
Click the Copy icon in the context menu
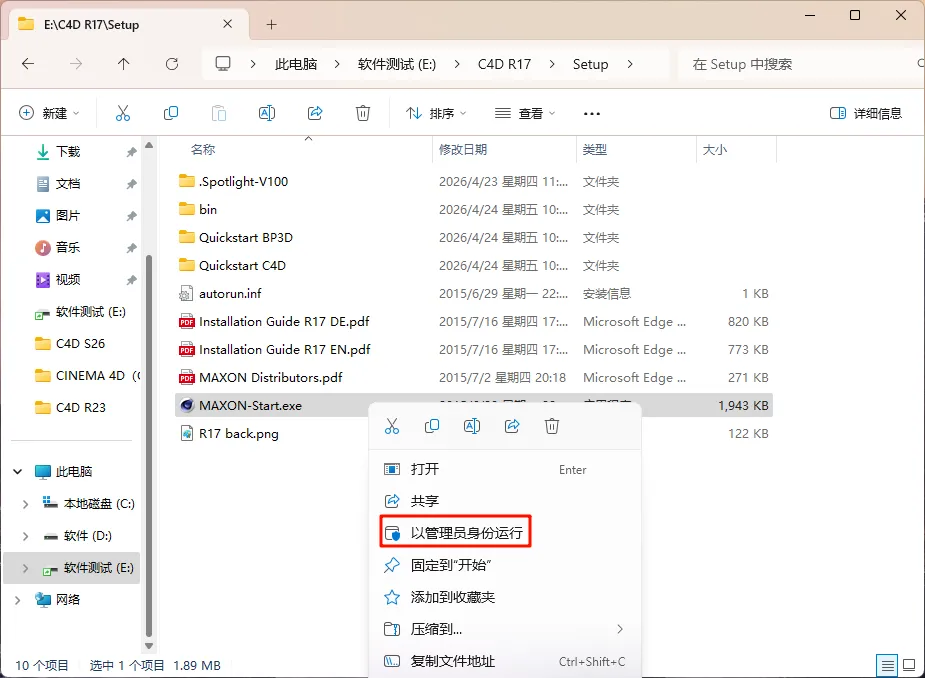(432, 426)
